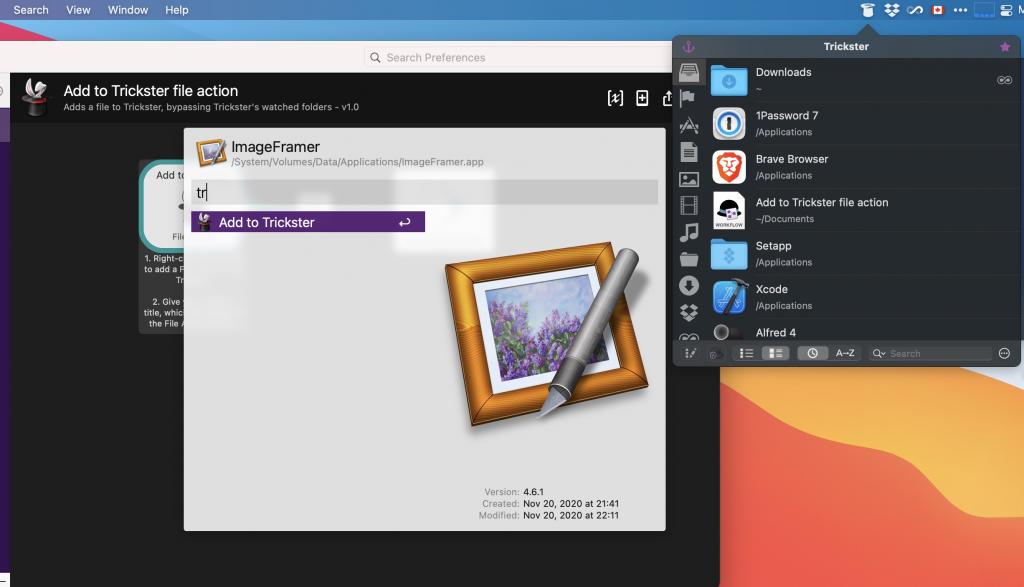Open the Help menu
Viewport: 1024px width, 587px height.
176,10
